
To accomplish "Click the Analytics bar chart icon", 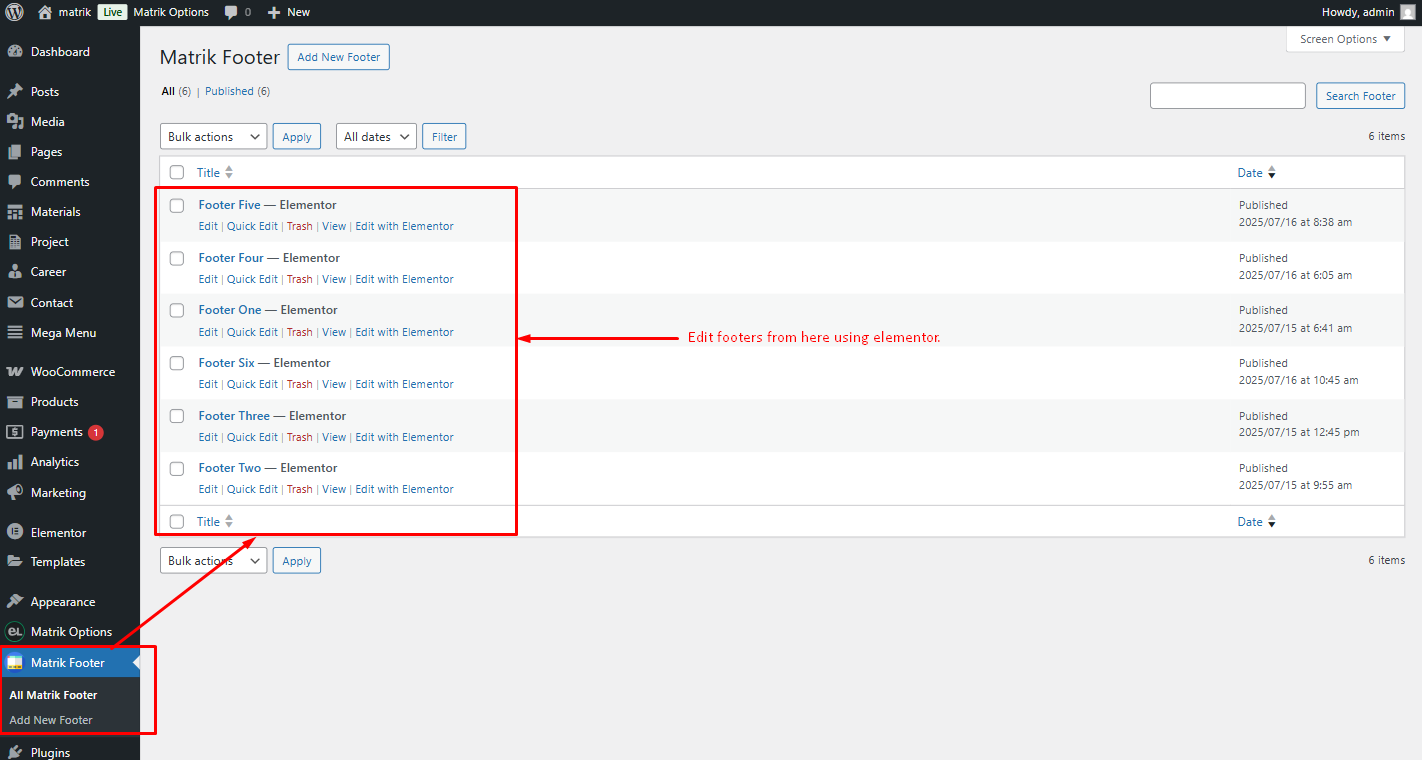I will (15, 462).
